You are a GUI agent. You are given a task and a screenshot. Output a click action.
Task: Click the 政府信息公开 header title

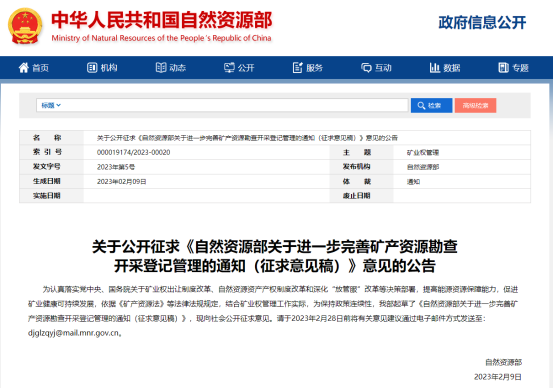tap(482, 23)
